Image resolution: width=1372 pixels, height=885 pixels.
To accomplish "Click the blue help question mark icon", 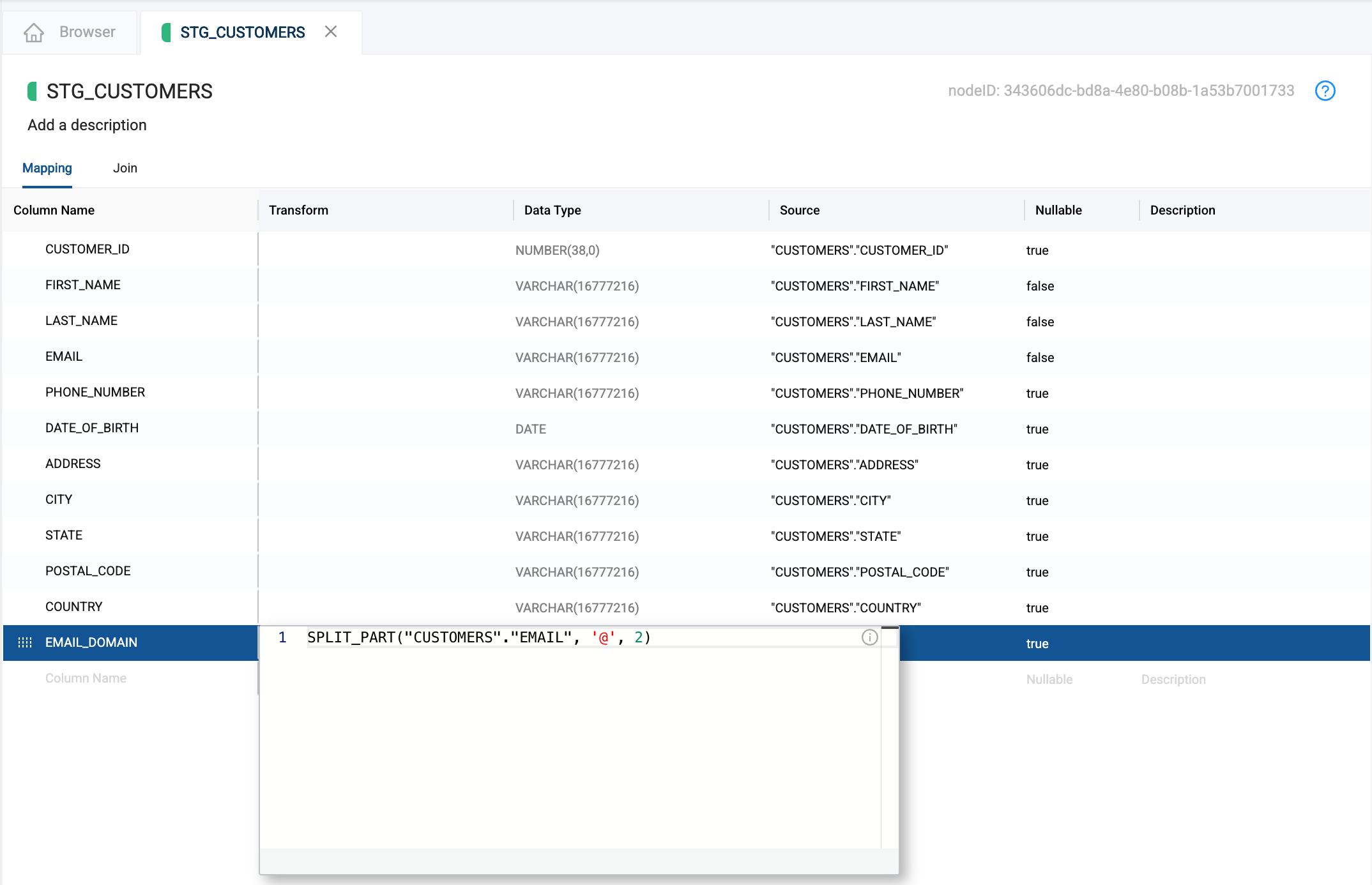I will coord(1325,91).
